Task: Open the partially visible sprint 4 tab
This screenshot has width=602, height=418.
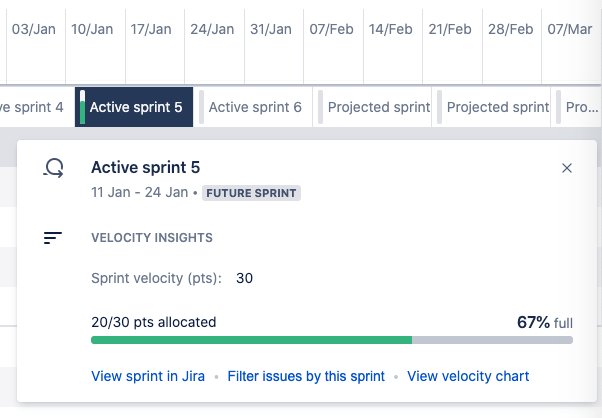Action: tap(32, 107)
